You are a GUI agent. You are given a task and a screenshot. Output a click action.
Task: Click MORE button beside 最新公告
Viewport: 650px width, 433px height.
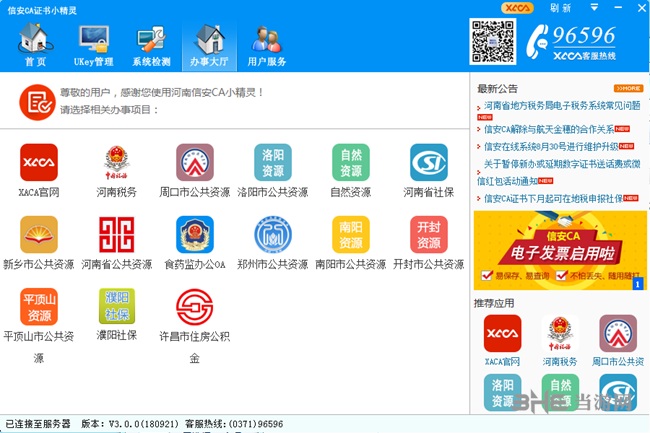point(628,88)
